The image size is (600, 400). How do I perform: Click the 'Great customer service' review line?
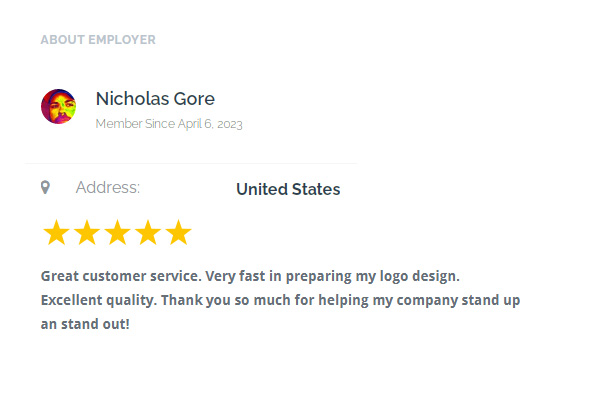point(250,276)
